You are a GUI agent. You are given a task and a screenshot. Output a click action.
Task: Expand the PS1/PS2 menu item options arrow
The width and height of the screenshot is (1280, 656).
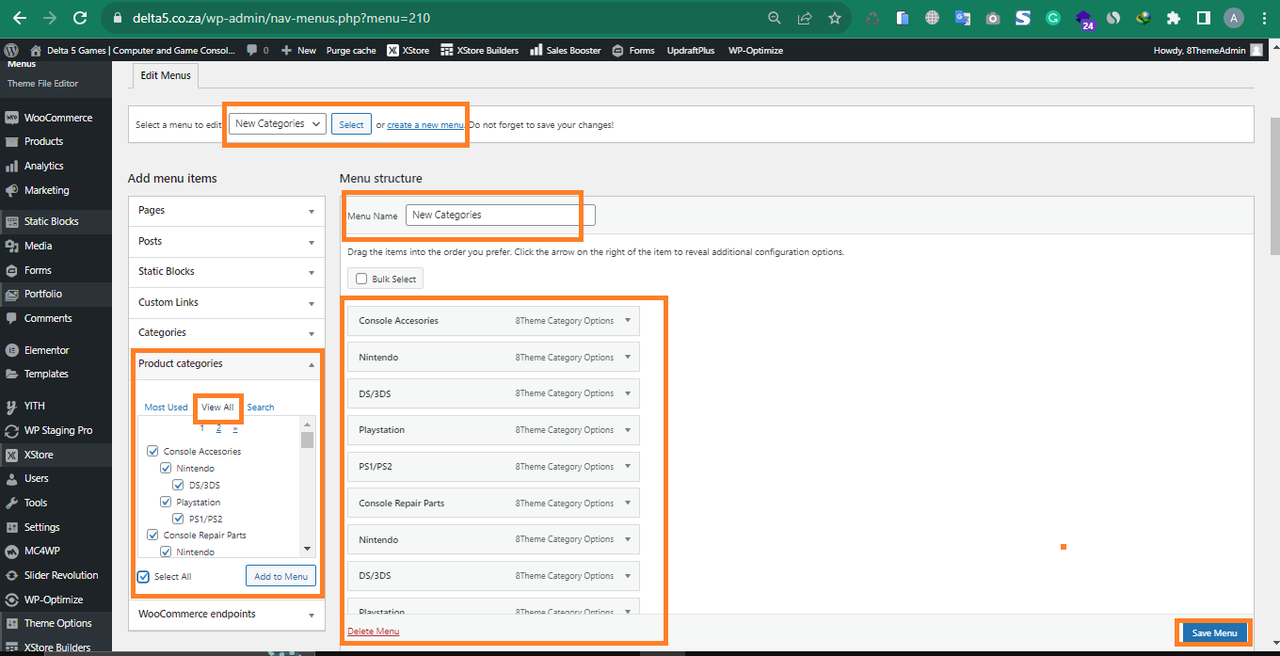click(627, 466)
